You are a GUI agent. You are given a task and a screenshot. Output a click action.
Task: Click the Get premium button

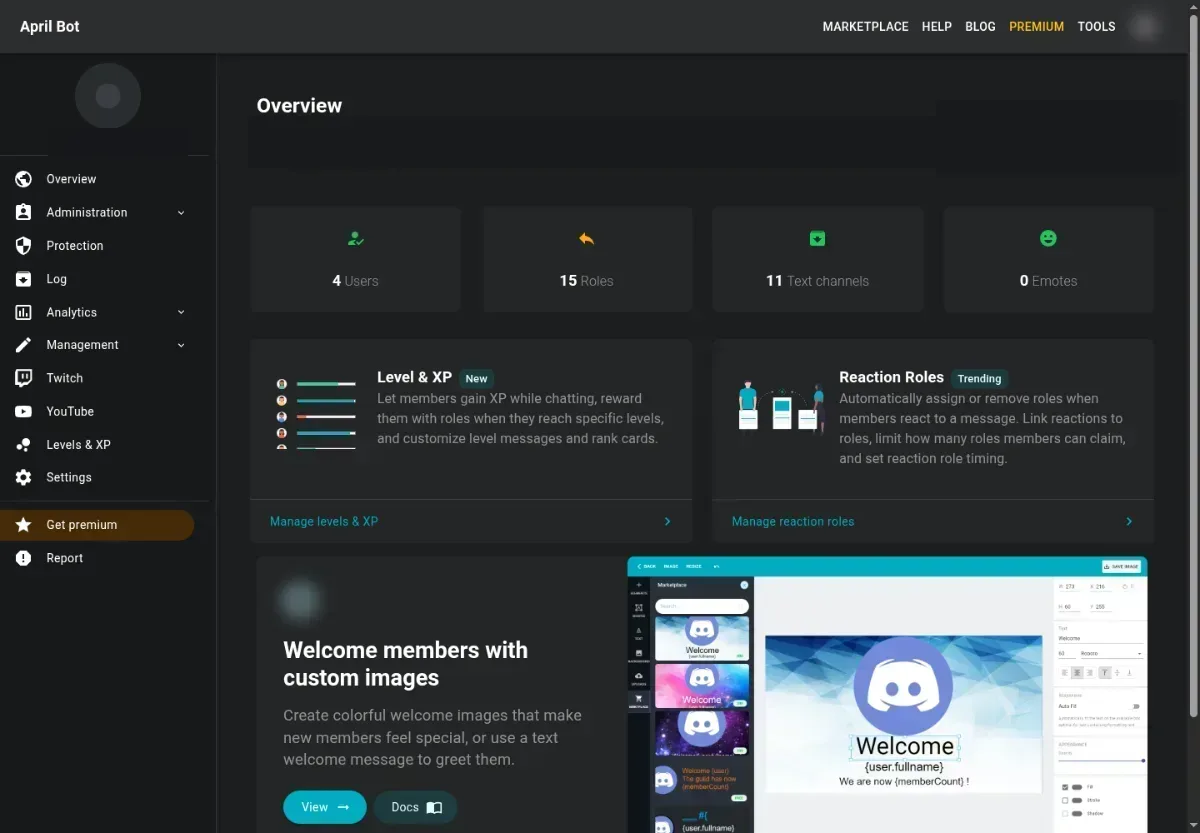[97, 525]
